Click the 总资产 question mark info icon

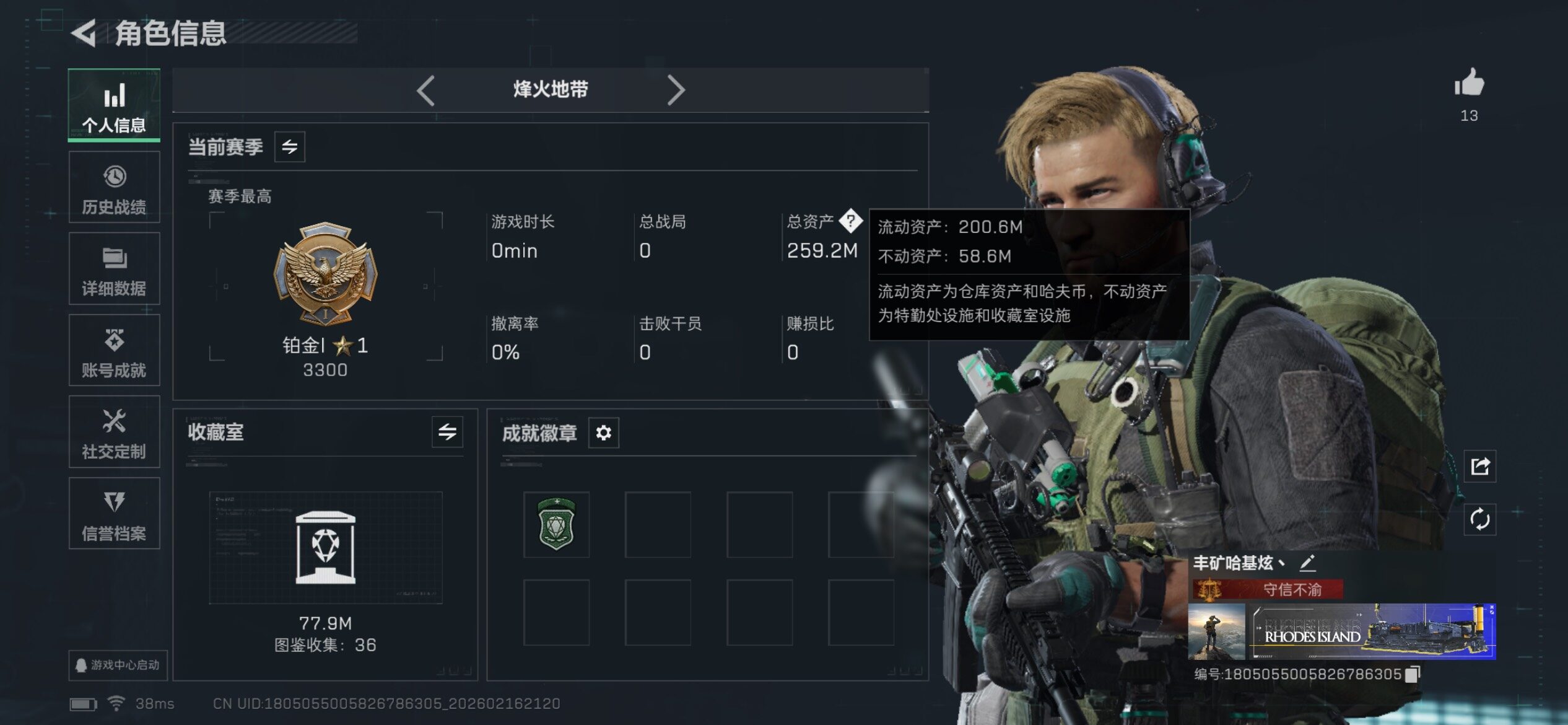851,221
